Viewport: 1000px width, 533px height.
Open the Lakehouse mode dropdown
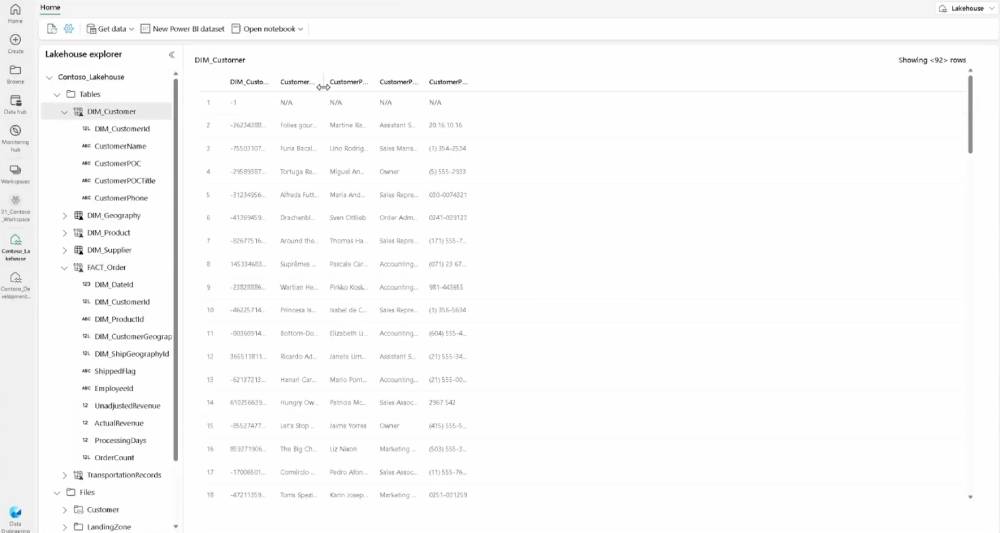click(x=966, y=8)
